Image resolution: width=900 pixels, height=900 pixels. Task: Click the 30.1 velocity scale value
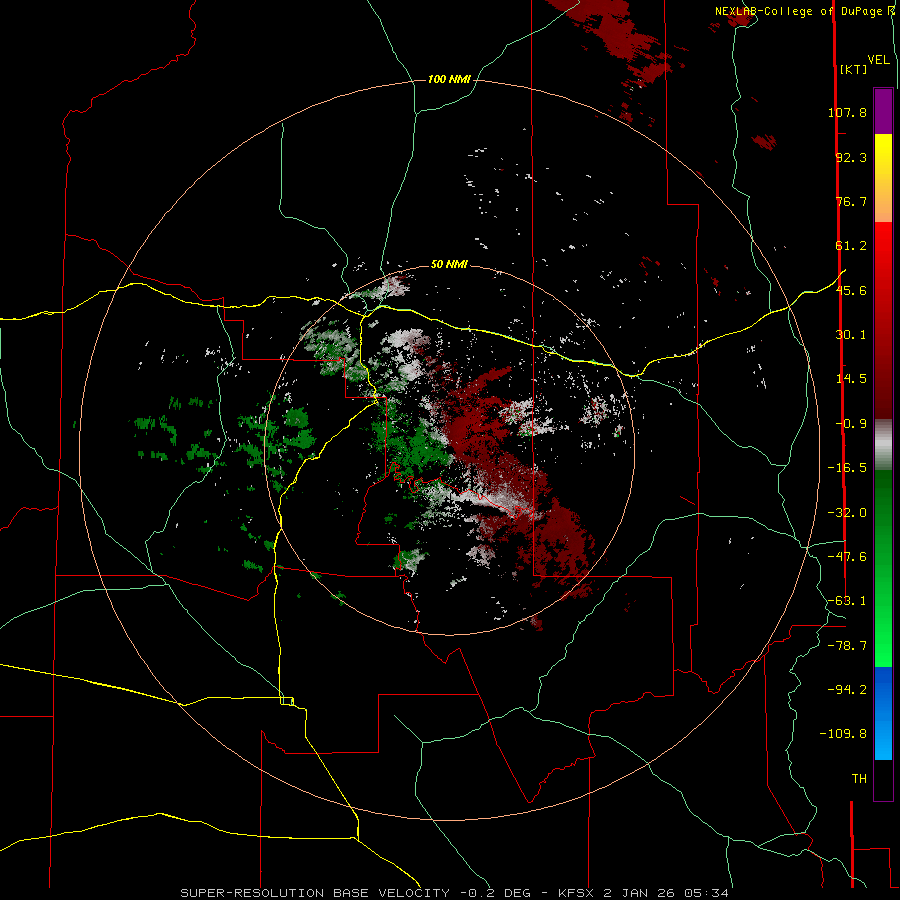[851, 335]
